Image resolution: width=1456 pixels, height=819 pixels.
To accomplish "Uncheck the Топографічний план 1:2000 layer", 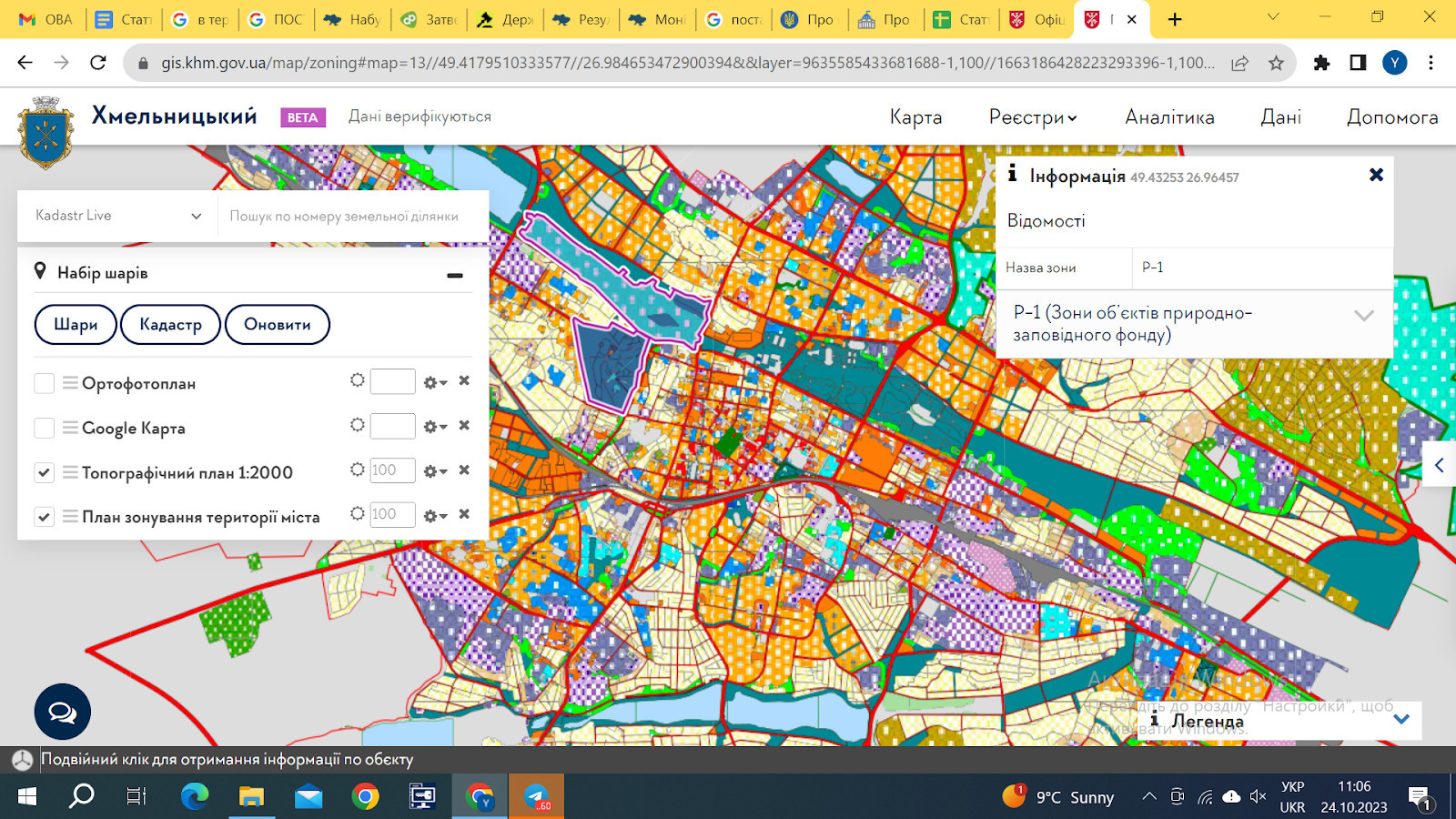I will (x=44, y=472).
